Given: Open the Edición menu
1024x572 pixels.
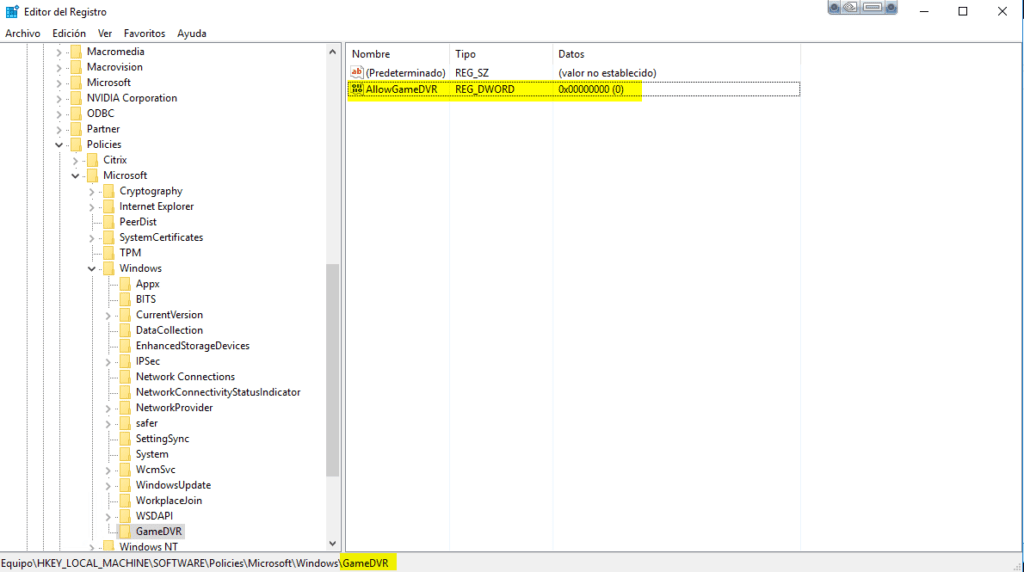Looking at the screenshot, I should coord(69,33).
